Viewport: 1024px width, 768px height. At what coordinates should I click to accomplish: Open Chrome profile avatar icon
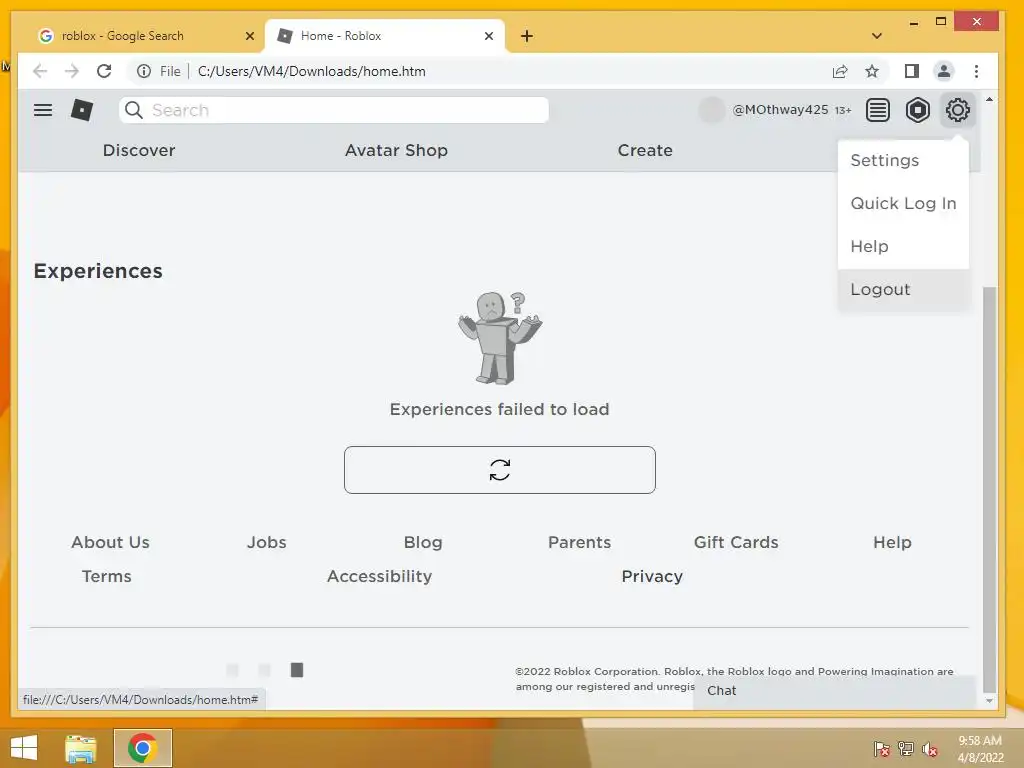pyautogui.click(x=944, y=71)
